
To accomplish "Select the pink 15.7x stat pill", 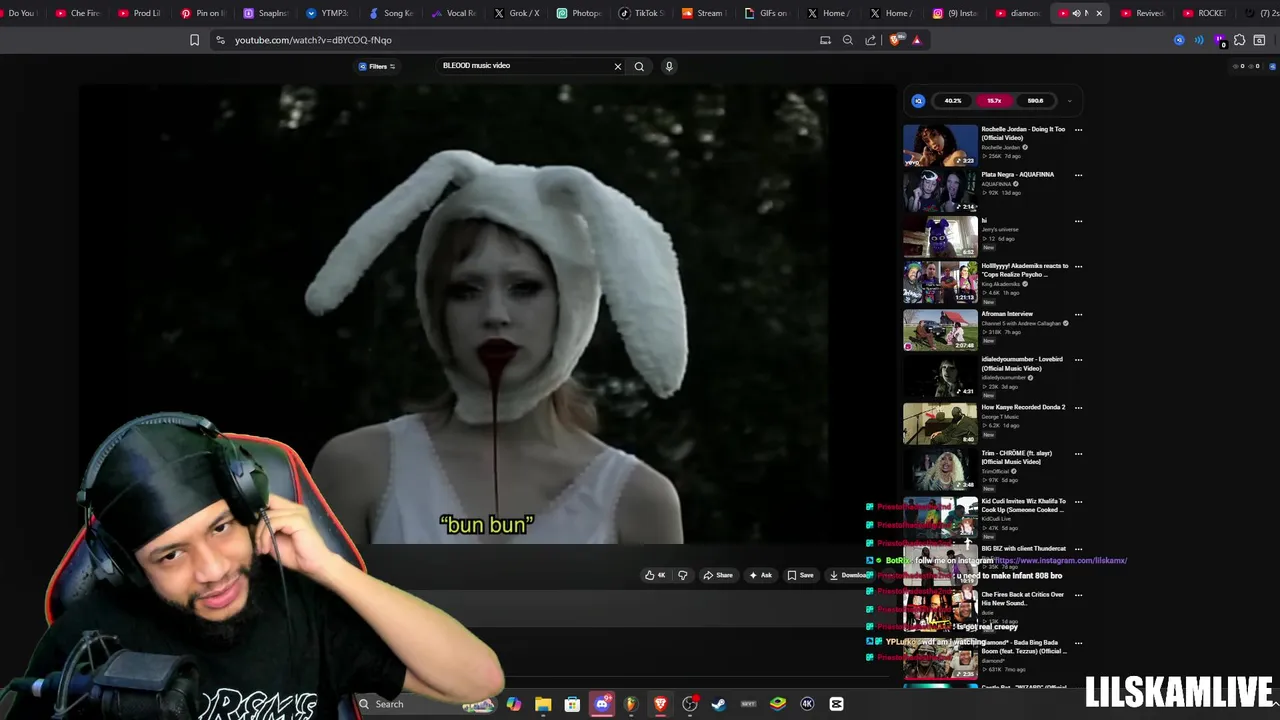I will point(994,101).
